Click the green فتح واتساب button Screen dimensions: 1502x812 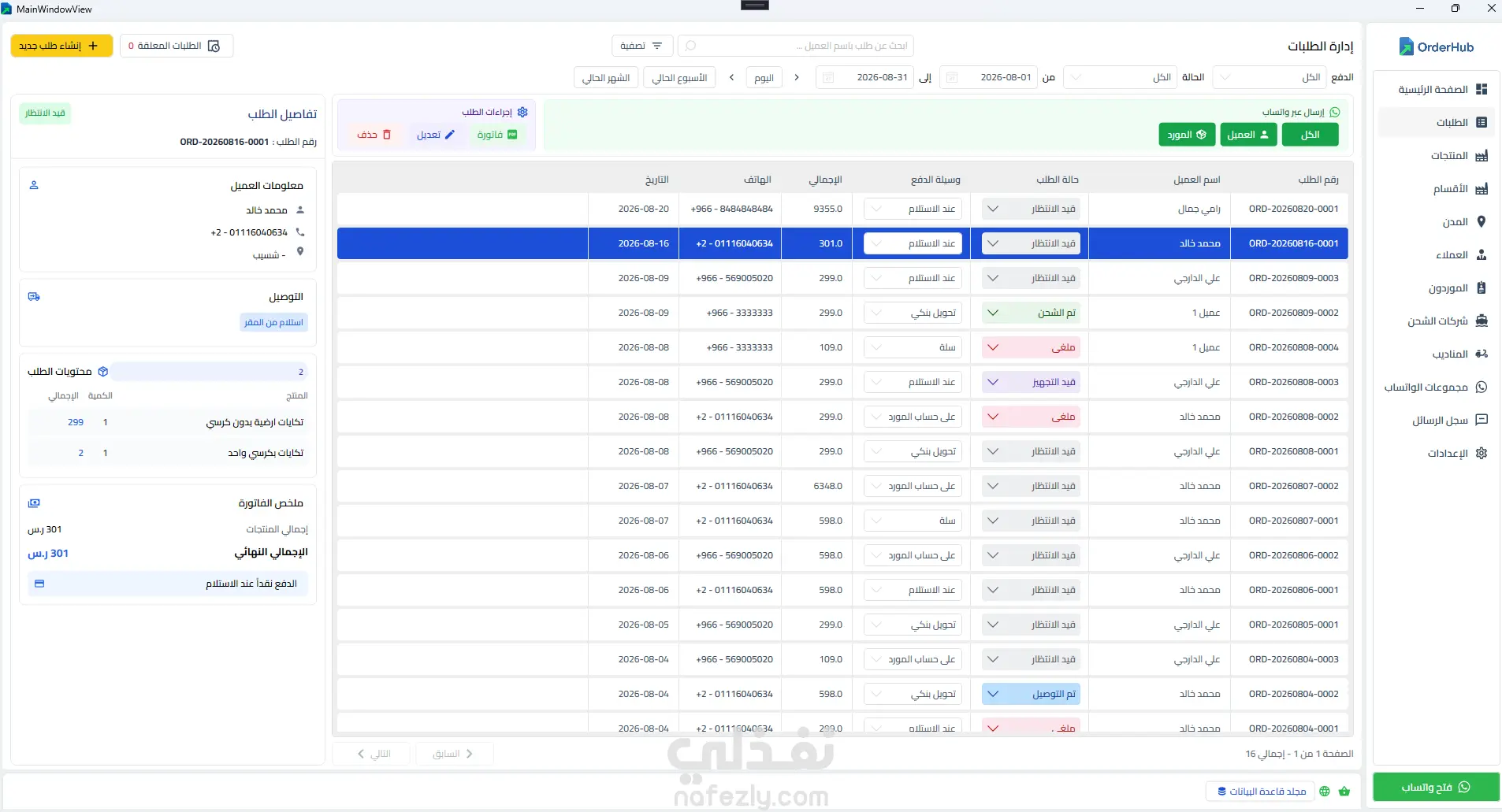tap(1436, 787)
